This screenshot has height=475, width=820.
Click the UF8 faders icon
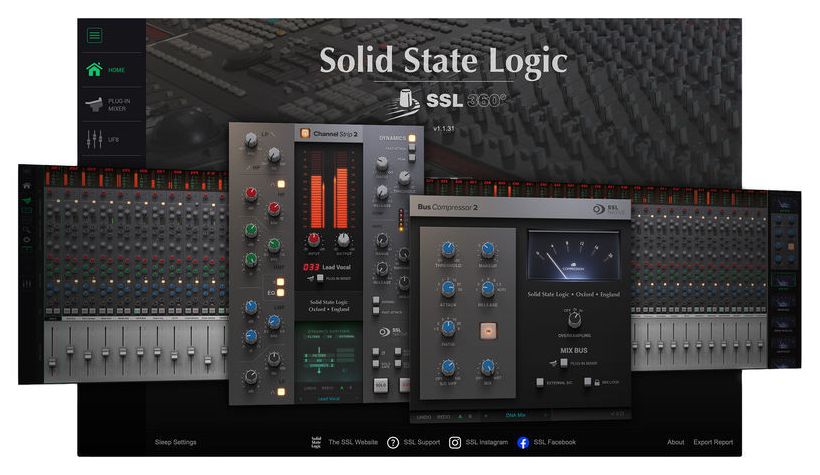(x=94, y=139)
